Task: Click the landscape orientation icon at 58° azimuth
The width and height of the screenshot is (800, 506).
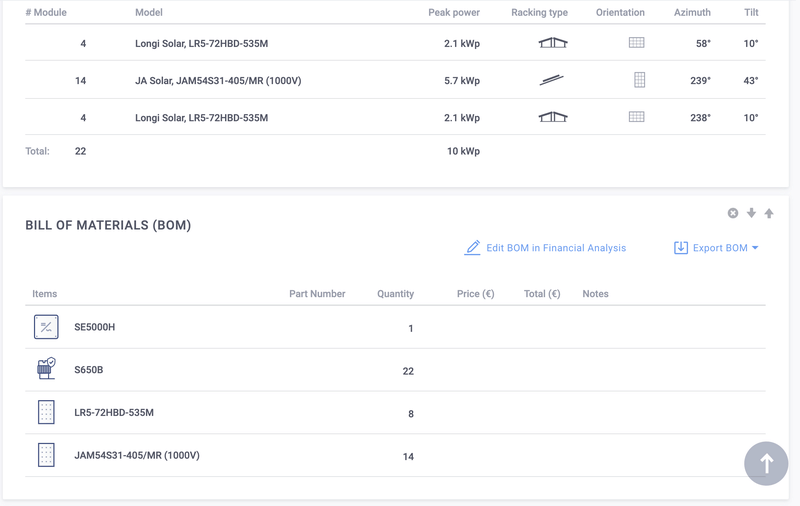Action: 636,43
